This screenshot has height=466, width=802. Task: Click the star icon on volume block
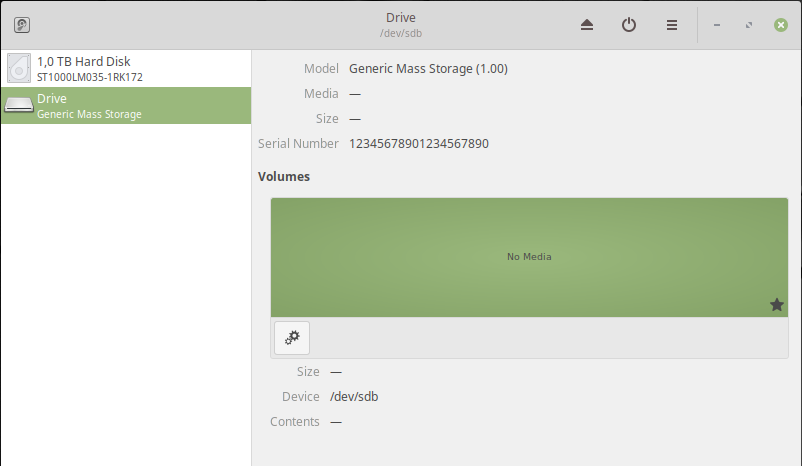point(776,305)
